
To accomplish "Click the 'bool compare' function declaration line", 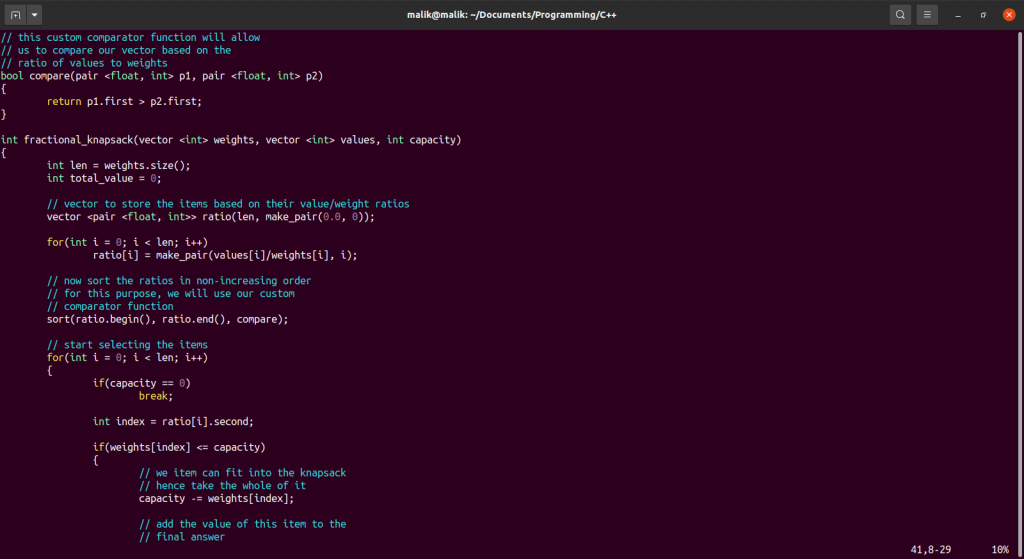I will point(162,76).
